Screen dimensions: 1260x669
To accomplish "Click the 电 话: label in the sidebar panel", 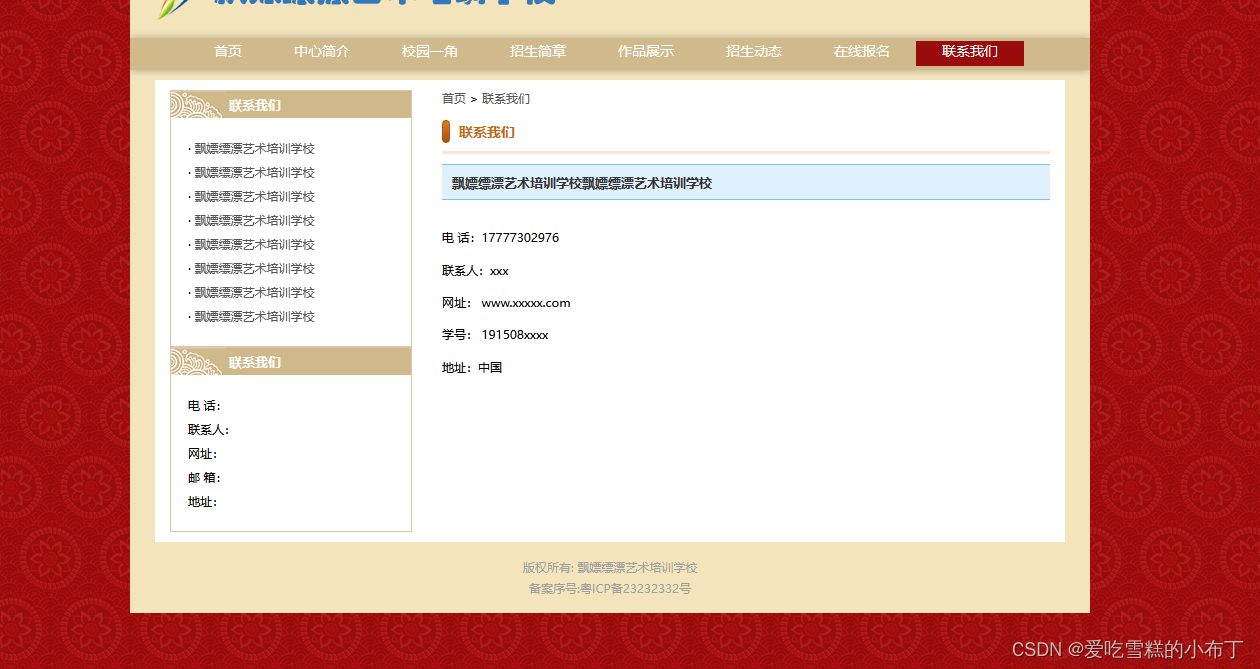I will [x=204, y=406].
